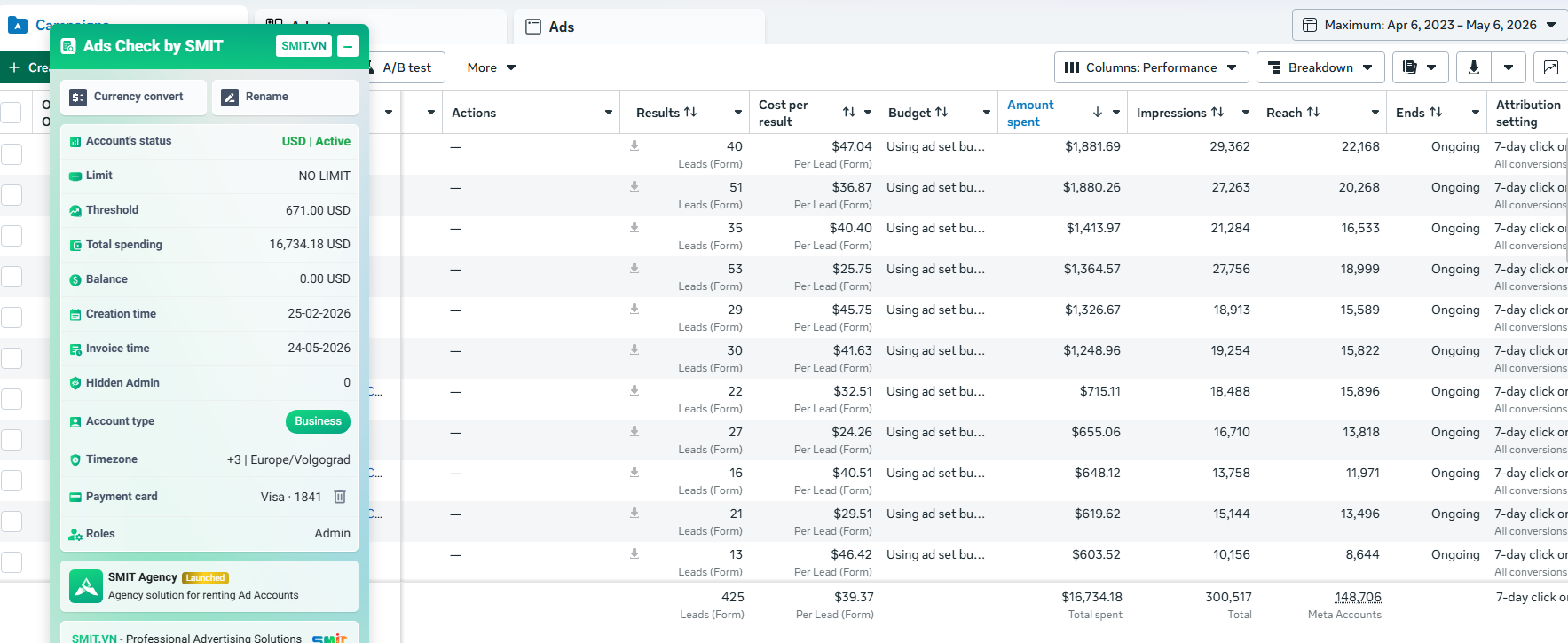Check the select-all header checkbox
The image size is (1568, 643).
pyautogui.click(x=11, y=113)
